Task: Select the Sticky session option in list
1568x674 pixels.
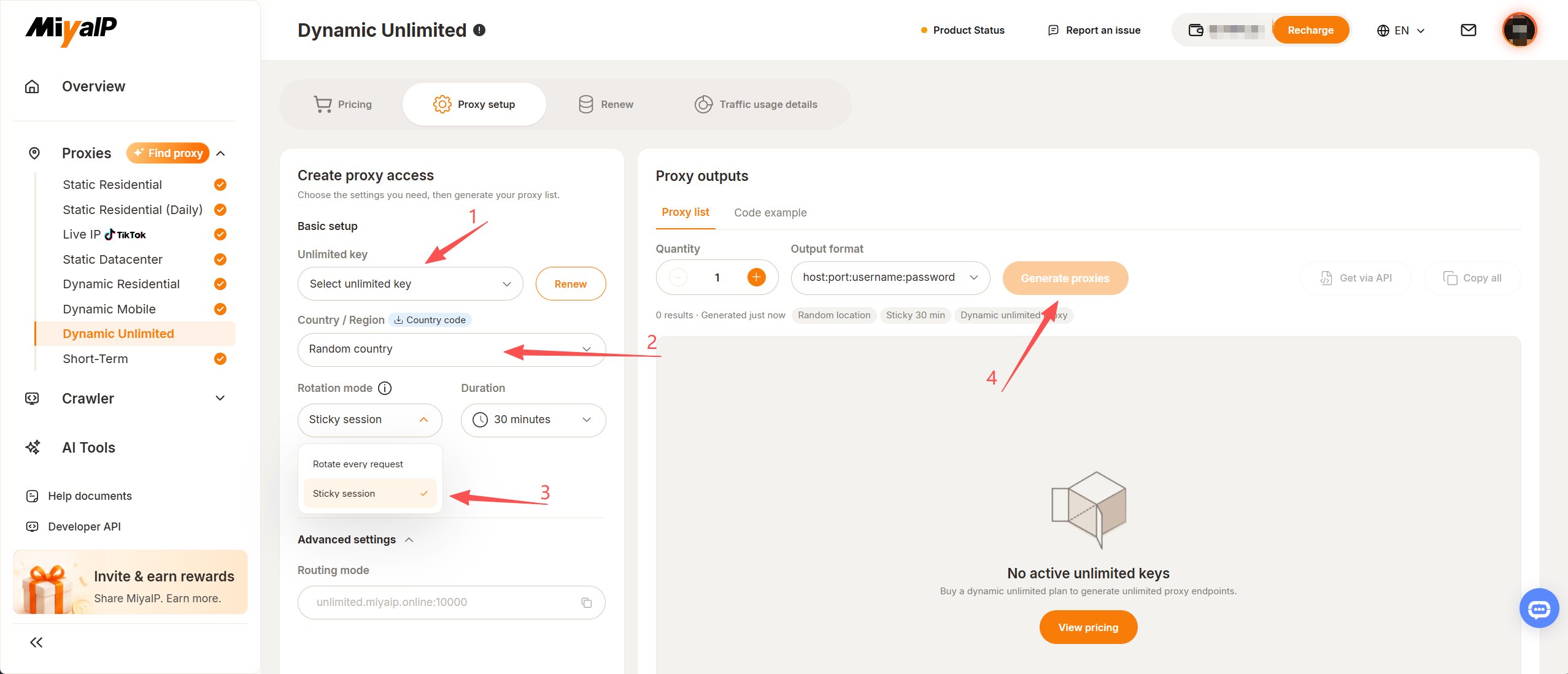Action: (370, 494)
